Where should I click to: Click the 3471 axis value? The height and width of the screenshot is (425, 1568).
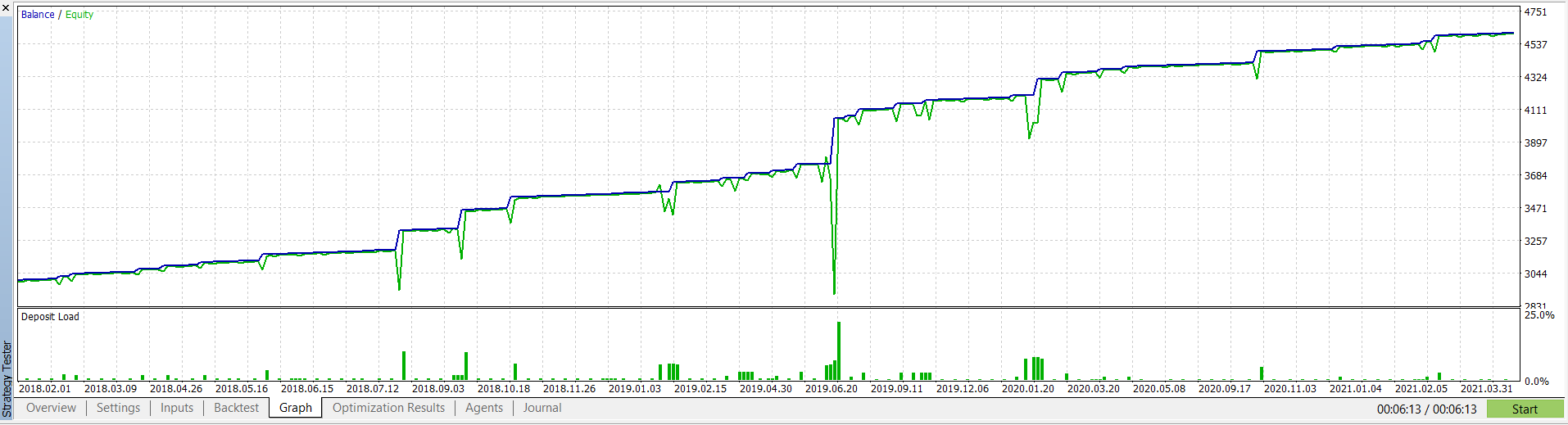pos(1535,209)
